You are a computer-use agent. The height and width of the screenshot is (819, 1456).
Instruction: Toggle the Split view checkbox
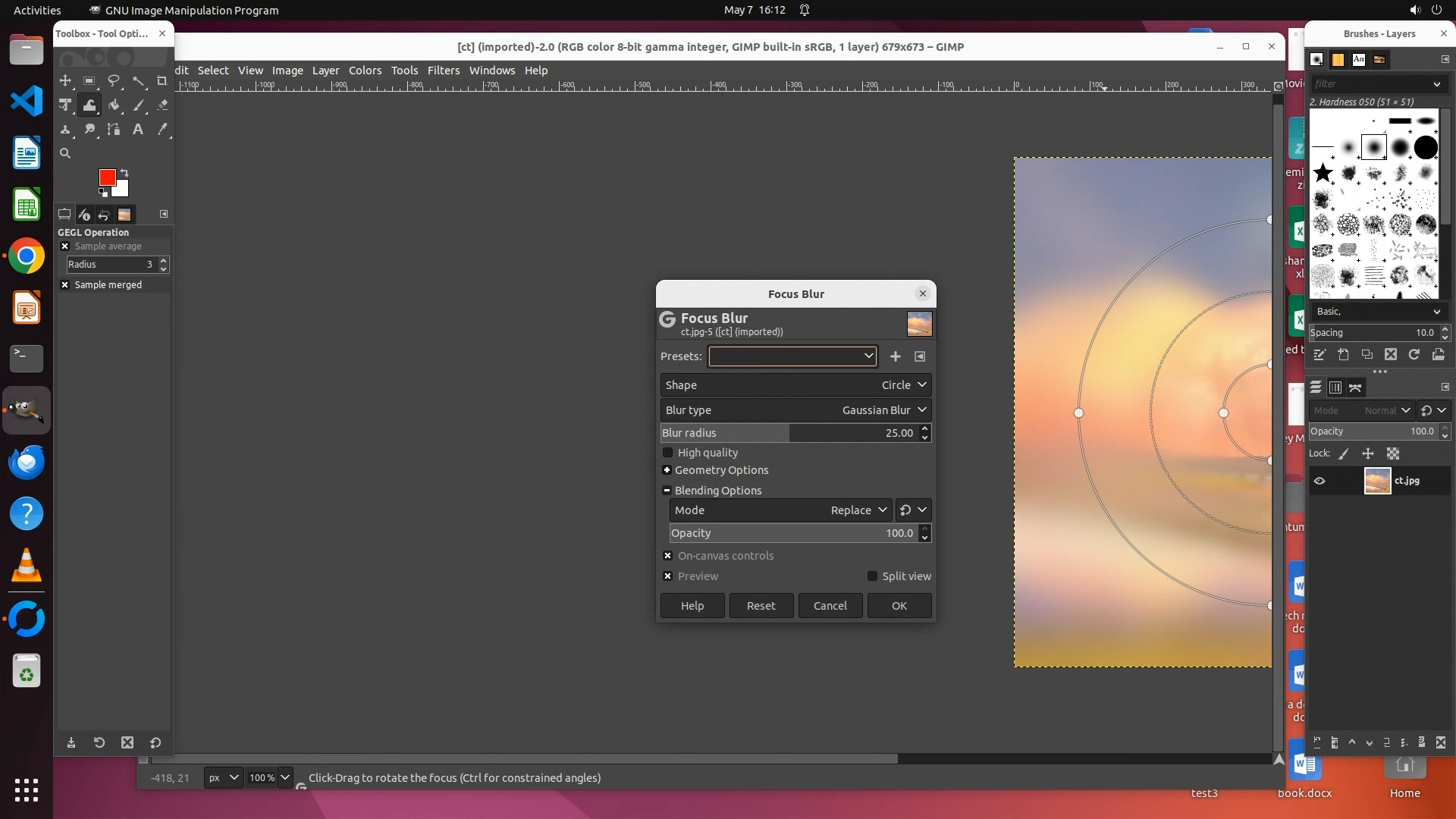[872, 576]
